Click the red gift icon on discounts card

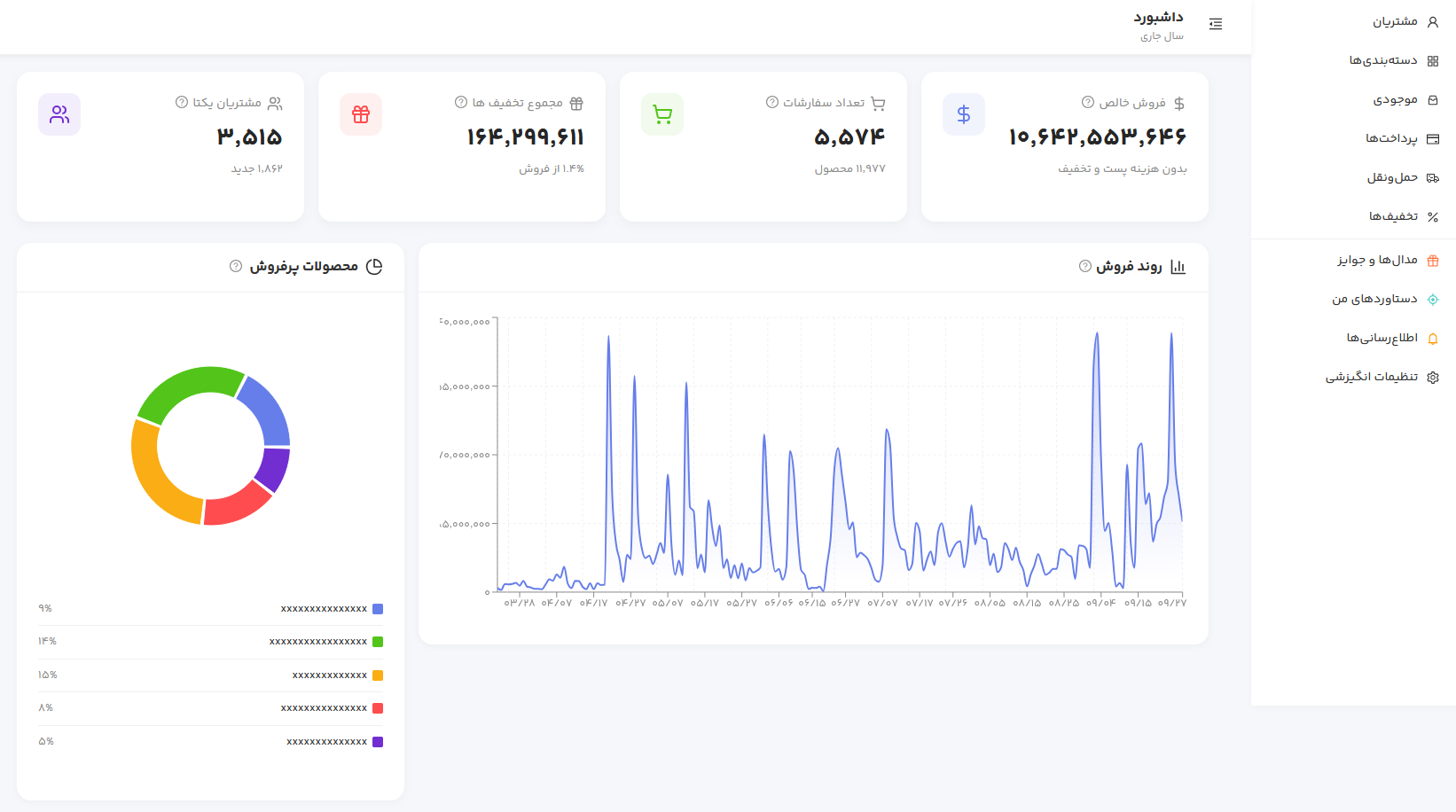(x=361, y=114)
